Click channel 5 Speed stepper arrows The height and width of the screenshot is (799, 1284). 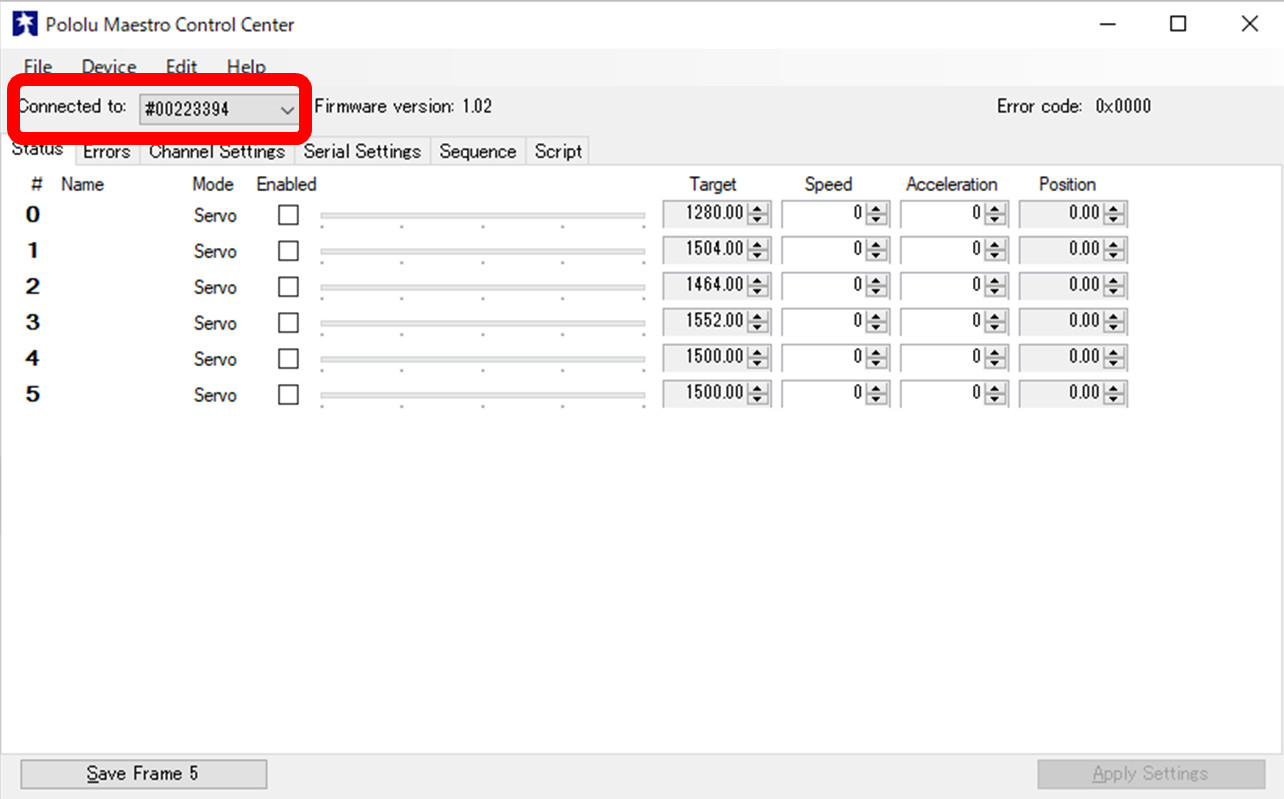point(877,393)
